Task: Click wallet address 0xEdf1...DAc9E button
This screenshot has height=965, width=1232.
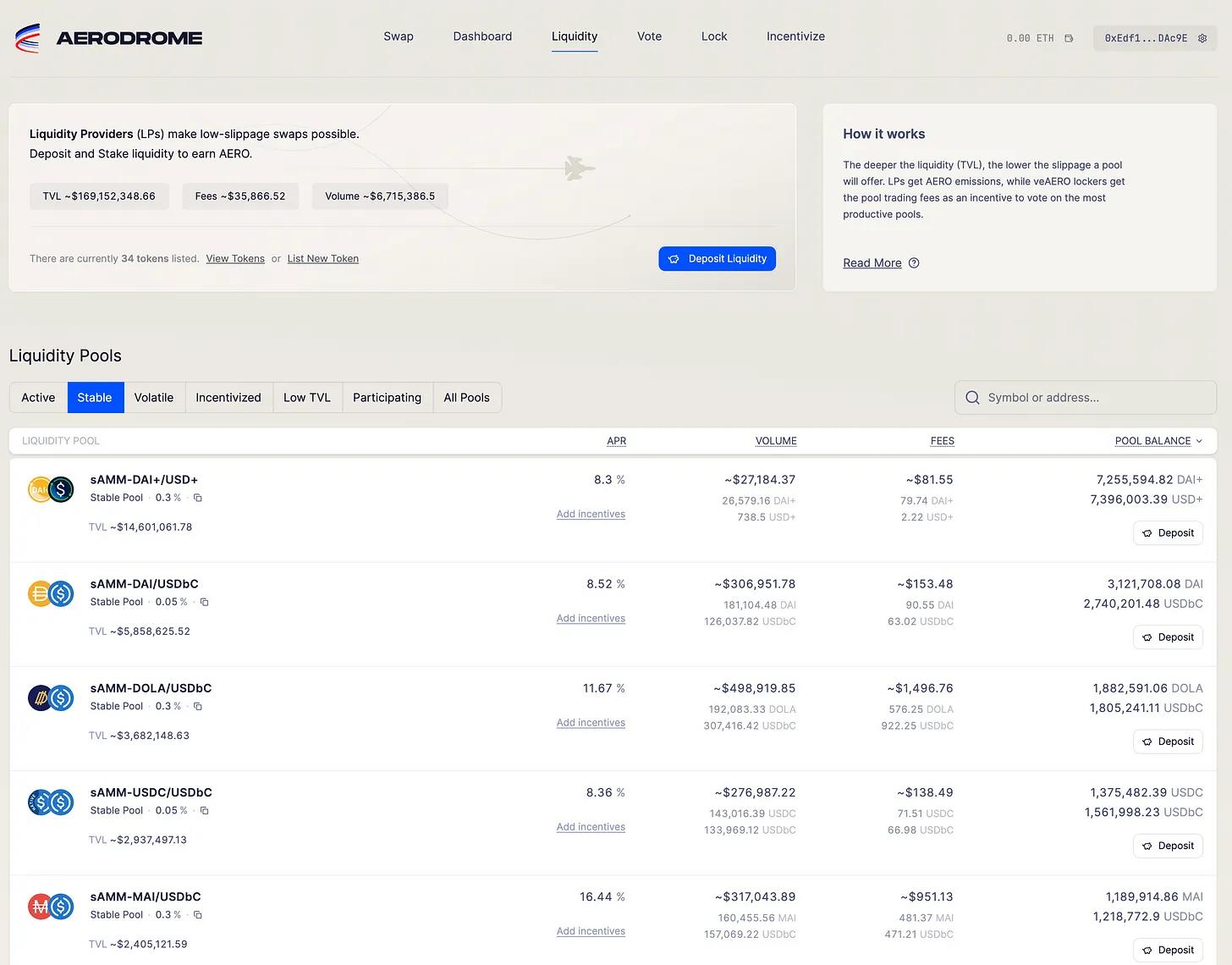Action: [x=1155, y=38]
